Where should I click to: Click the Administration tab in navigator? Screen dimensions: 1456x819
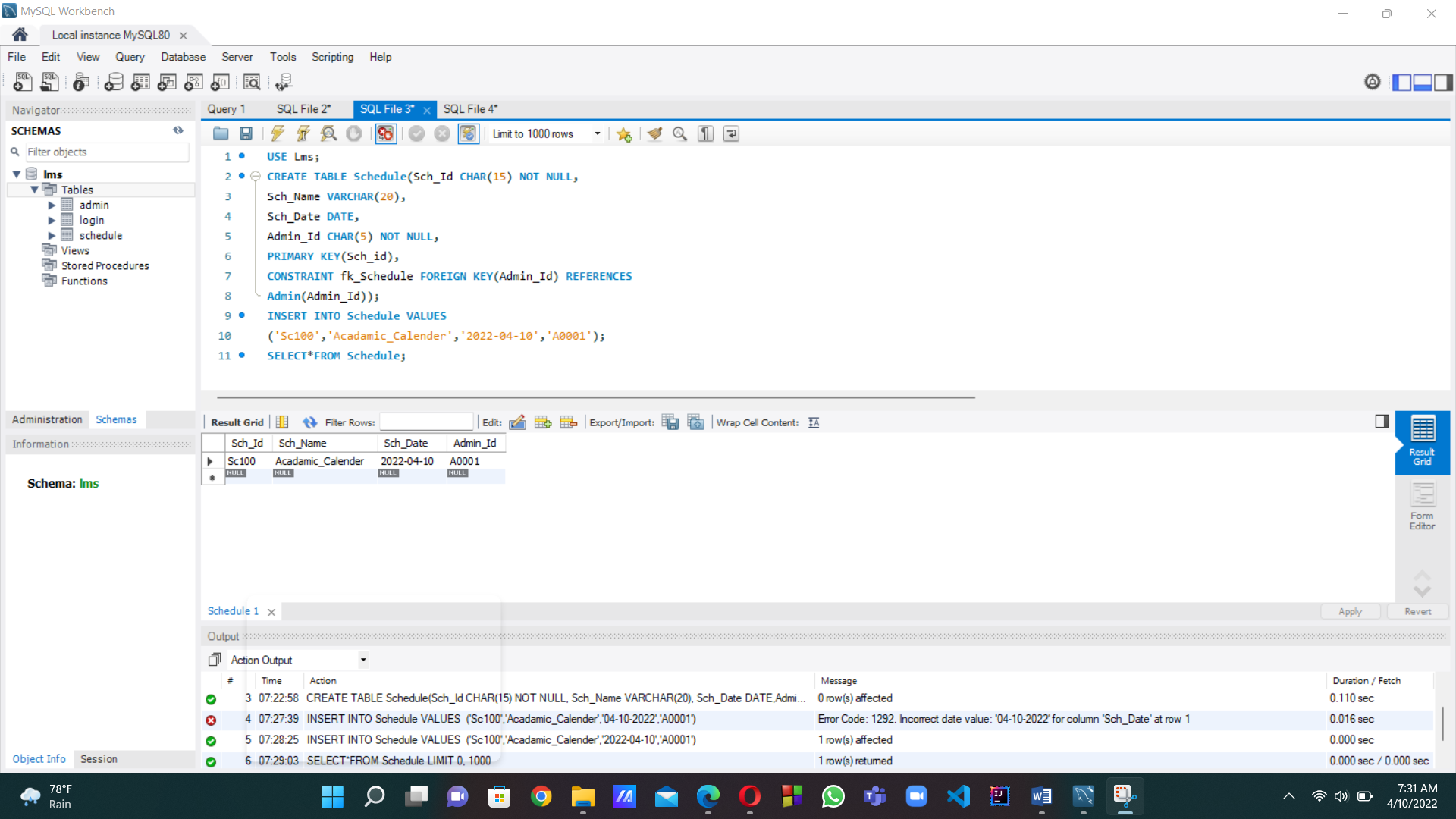coord(47,419)
